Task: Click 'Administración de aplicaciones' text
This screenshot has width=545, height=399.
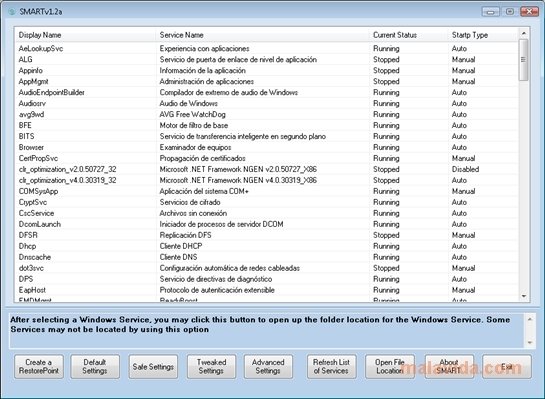Action: [x=206, y=81]
